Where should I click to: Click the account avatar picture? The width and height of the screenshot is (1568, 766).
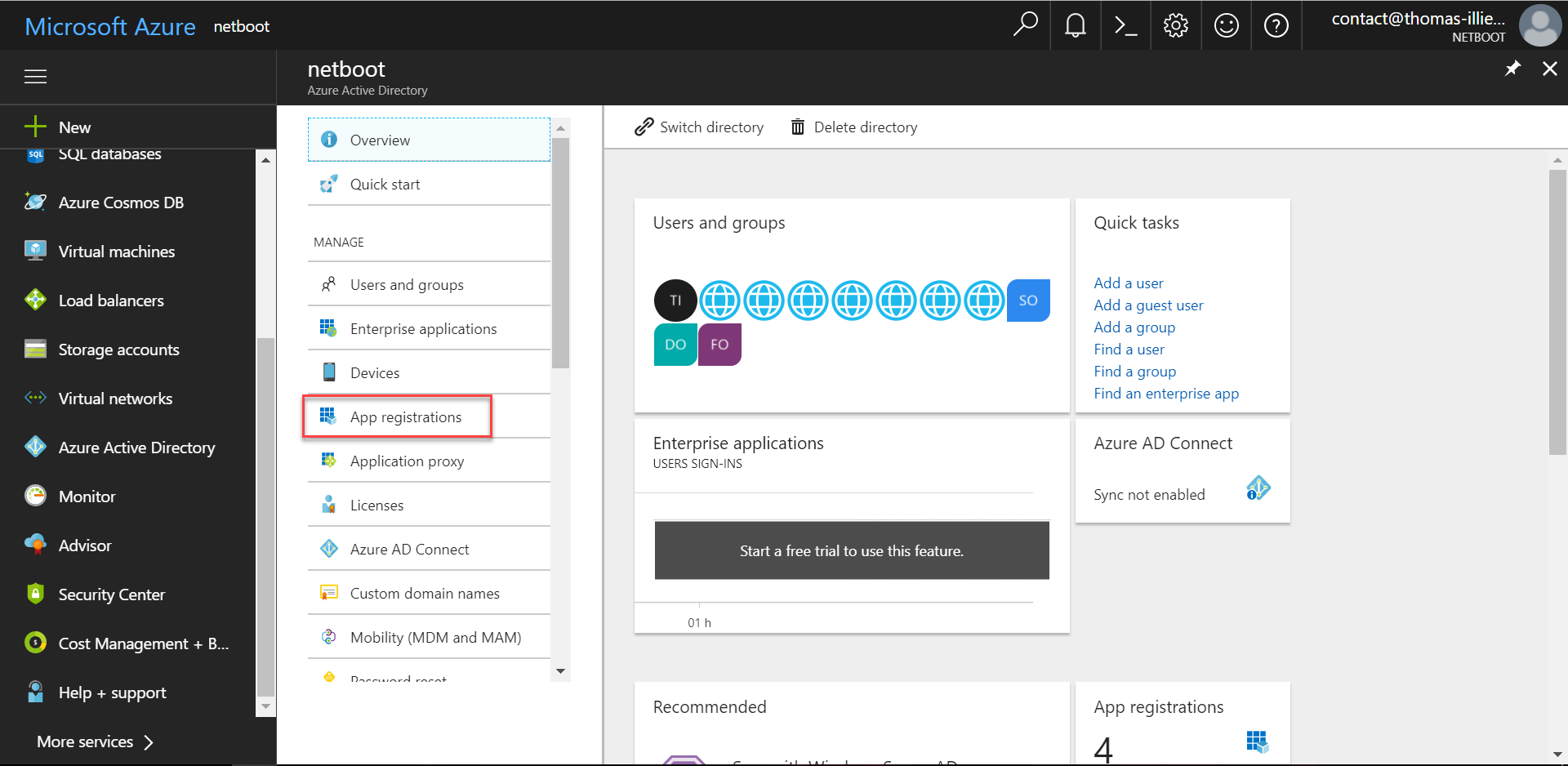point(1539,25)
